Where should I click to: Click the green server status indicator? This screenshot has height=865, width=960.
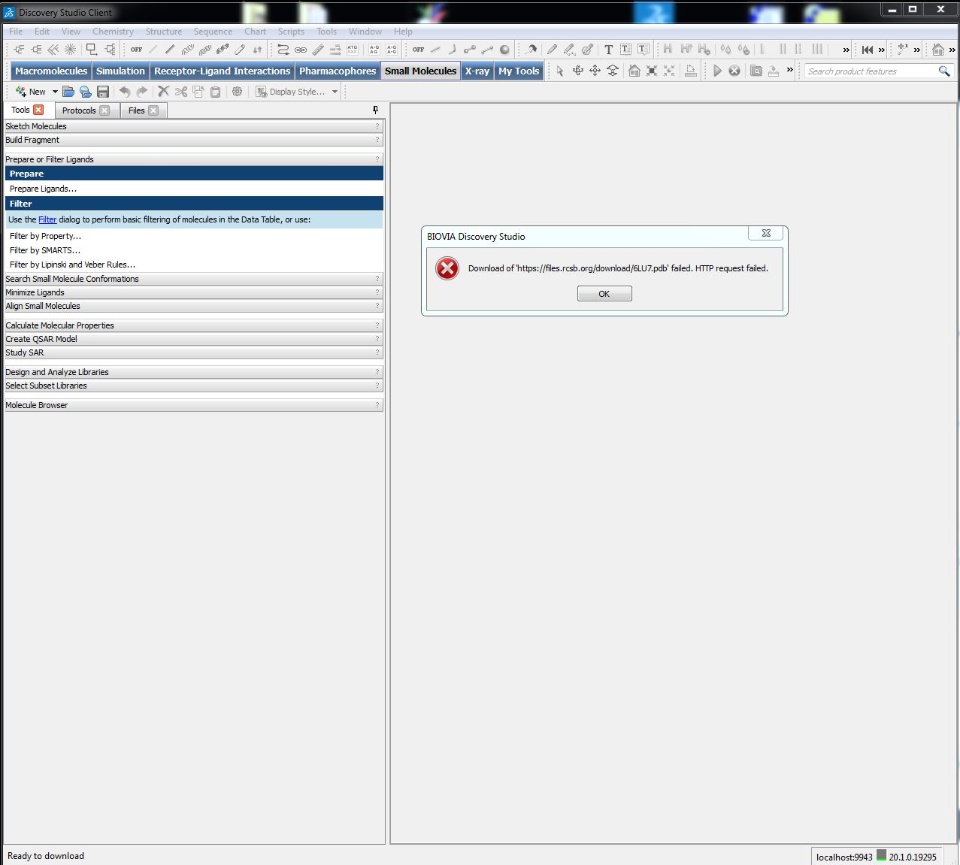(881, 855)
